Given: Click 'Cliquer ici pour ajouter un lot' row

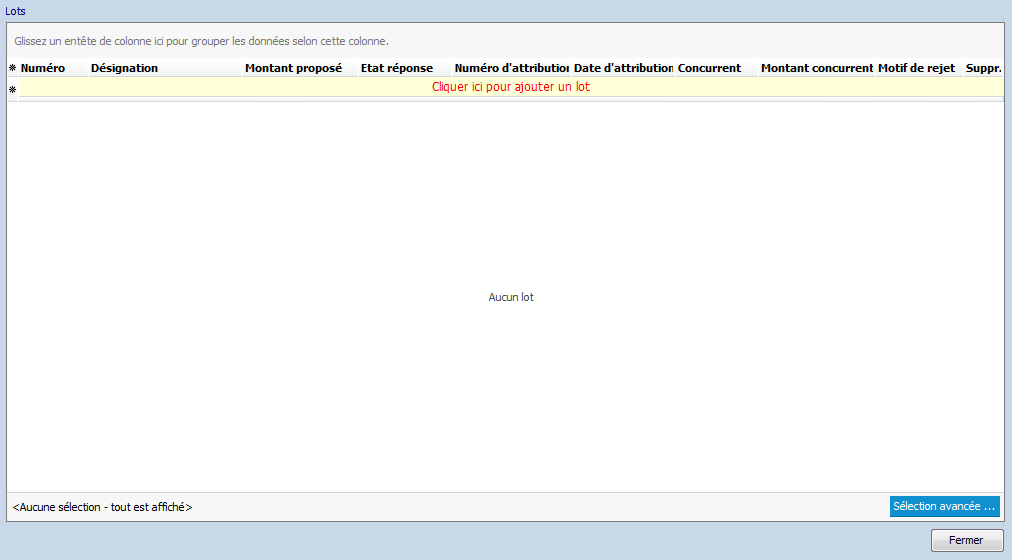Looking at the screenshot, I should click(511, 87).
